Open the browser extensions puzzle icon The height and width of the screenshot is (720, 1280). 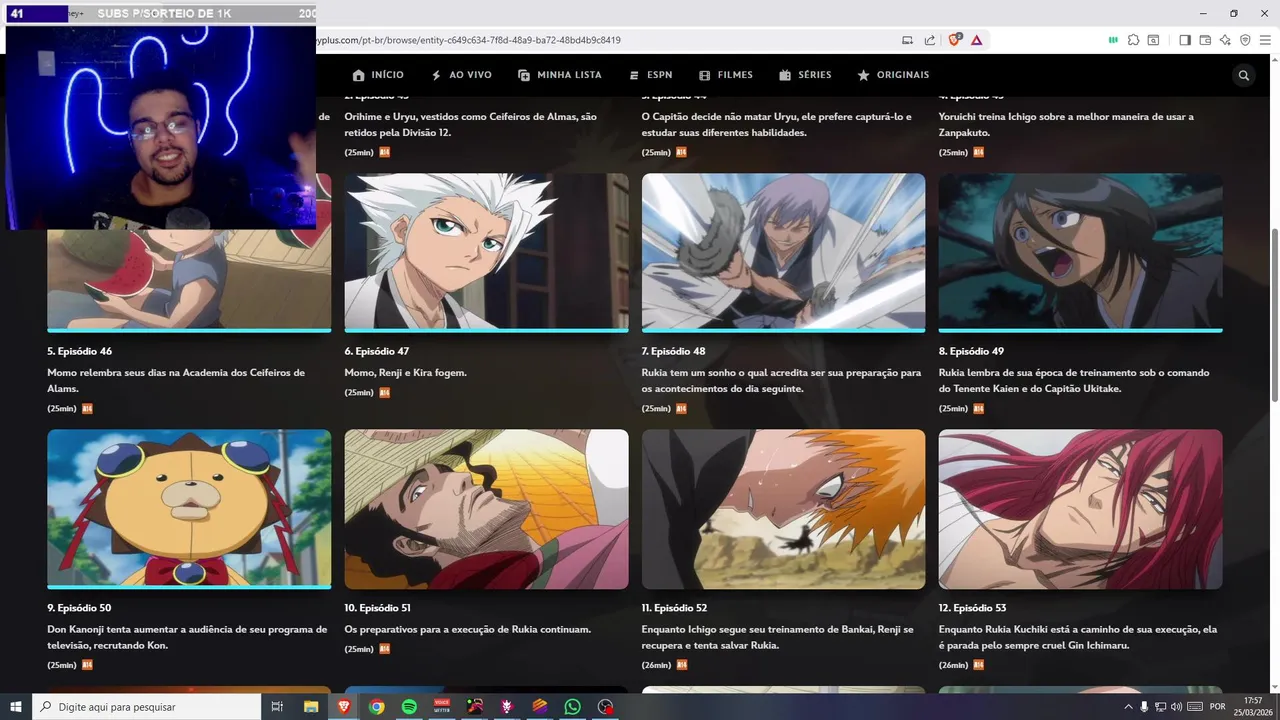(x=1133, y=40)
